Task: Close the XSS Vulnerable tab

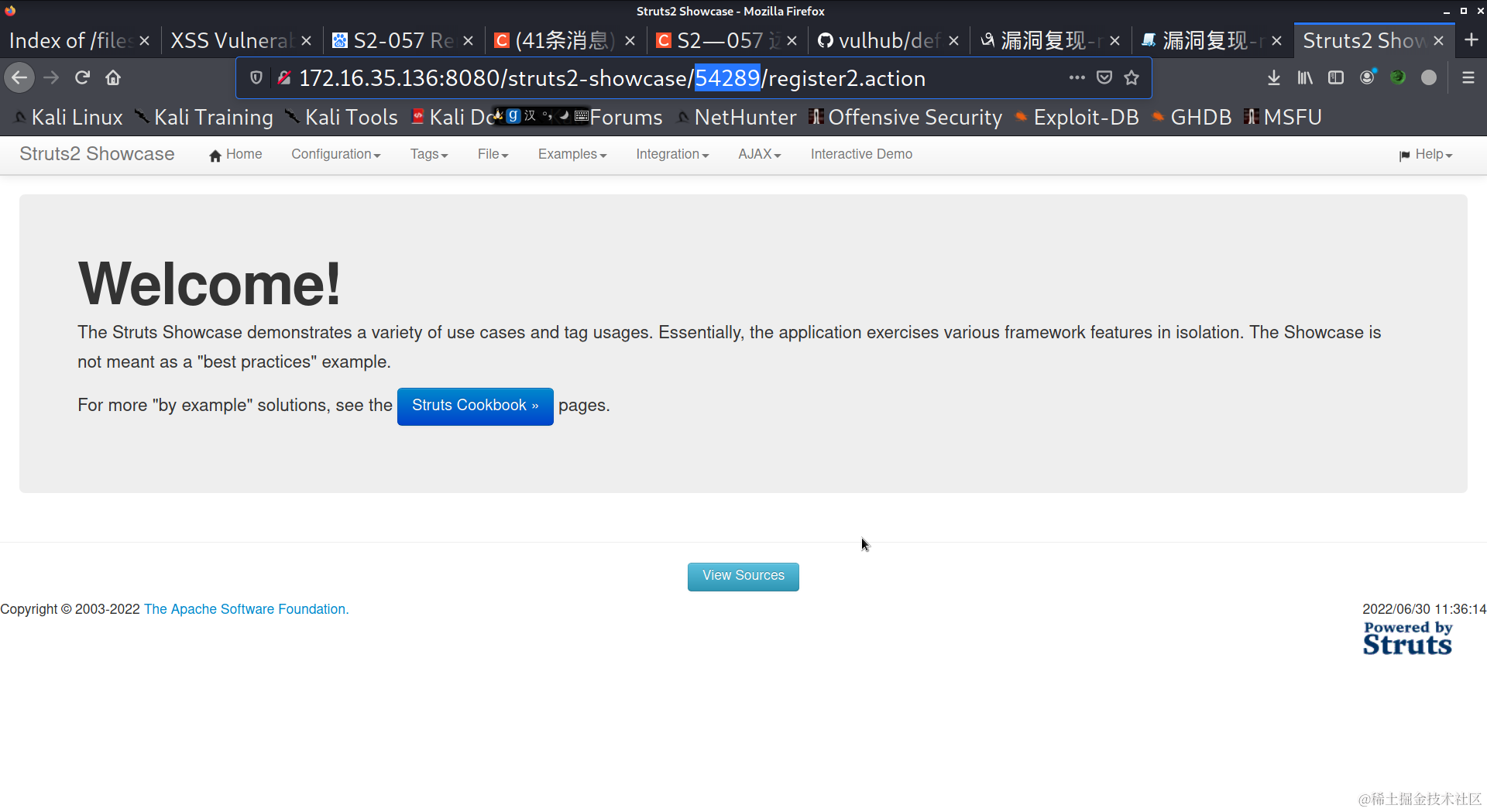Action: [307, 40]
